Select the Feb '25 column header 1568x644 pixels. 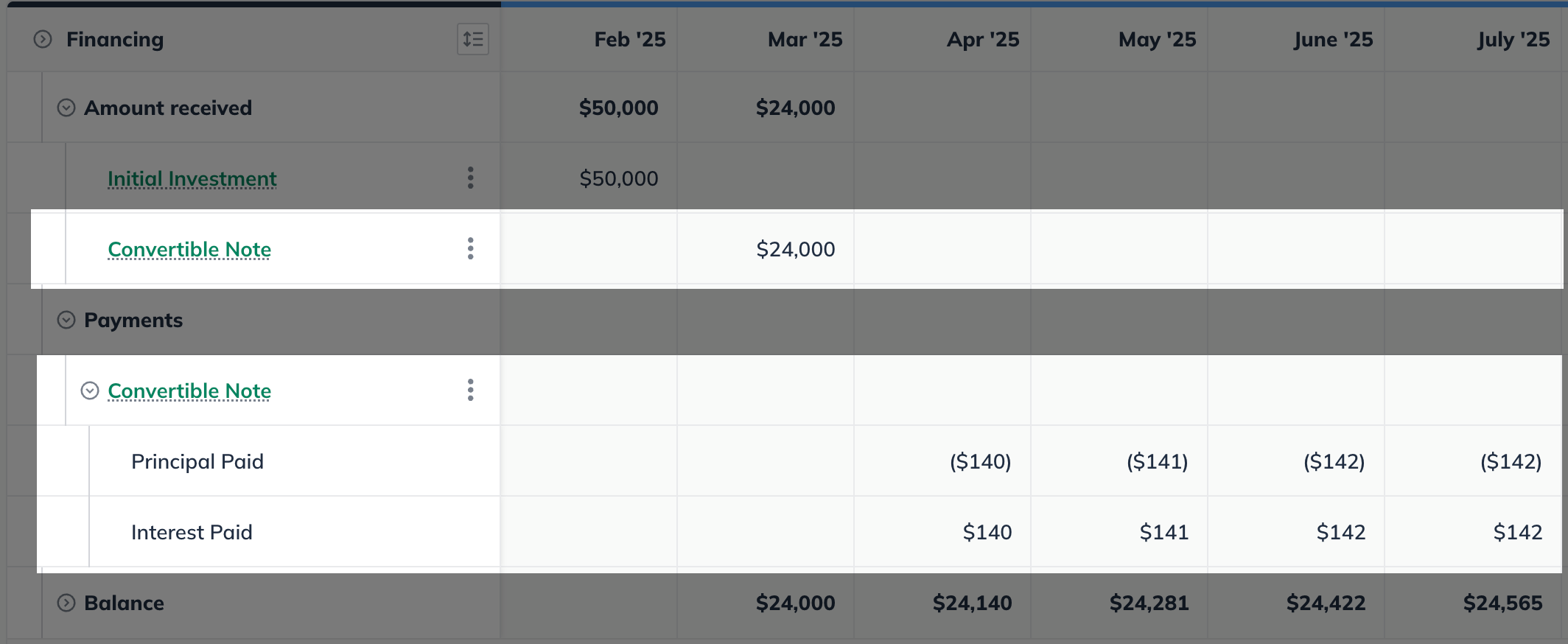coord(630,39)
